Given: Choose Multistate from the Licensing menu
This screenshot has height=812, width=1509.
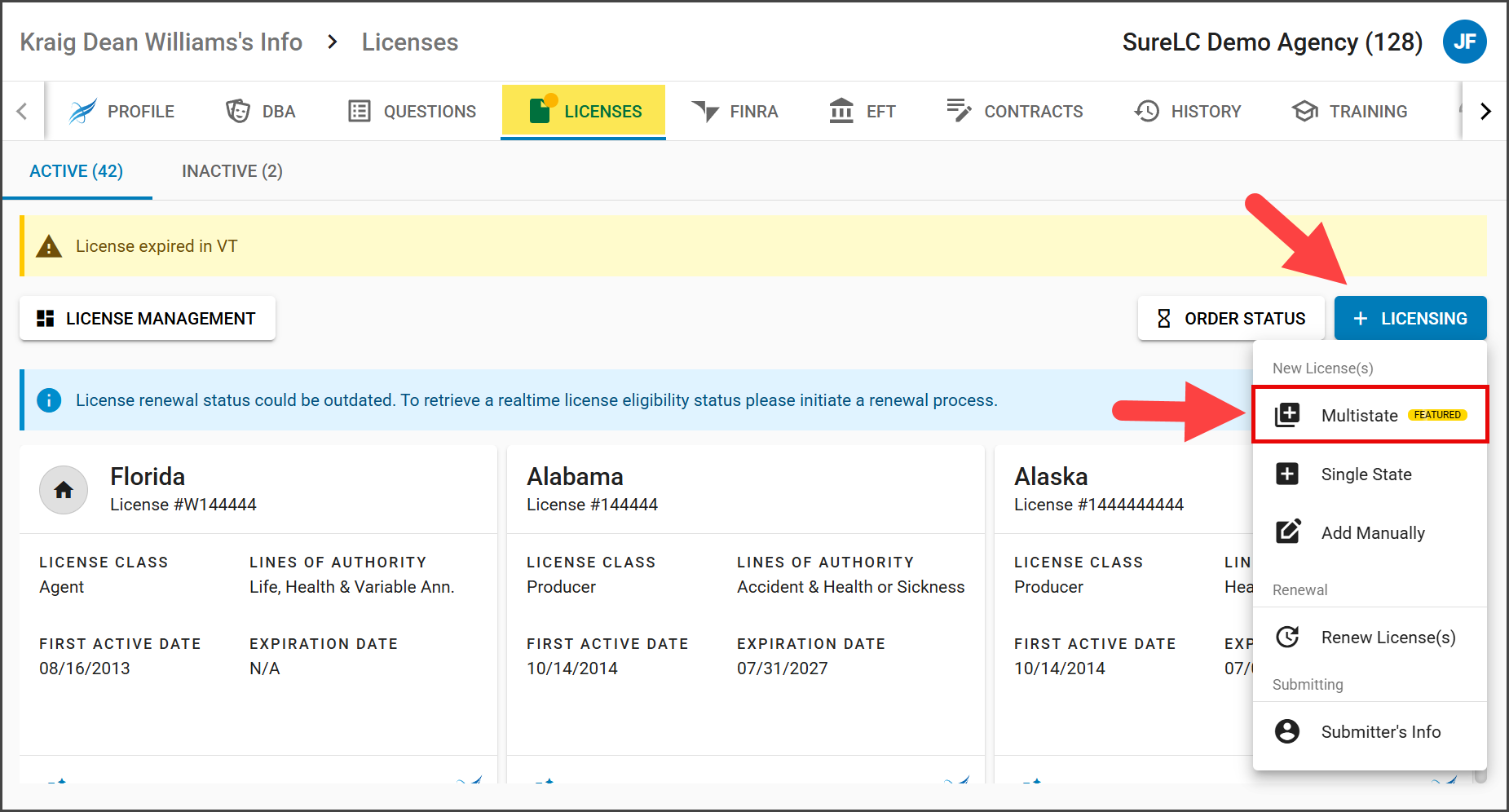Looking at the screenshot, I should click(x=1370, y=415).
